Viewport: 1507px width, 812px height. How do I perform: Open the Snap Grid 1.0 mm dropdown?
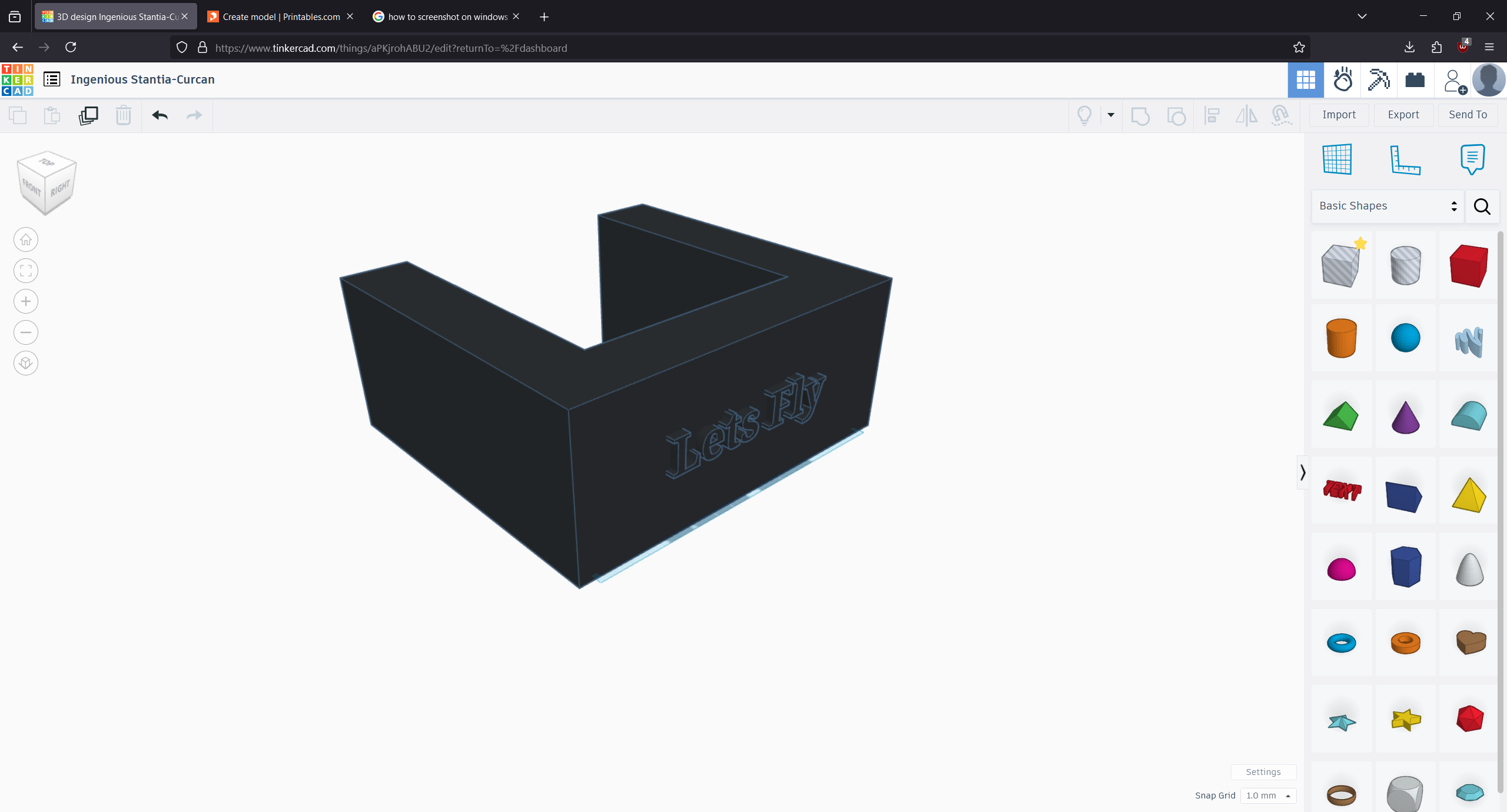pyautogui.click(x=1268, y=796)
